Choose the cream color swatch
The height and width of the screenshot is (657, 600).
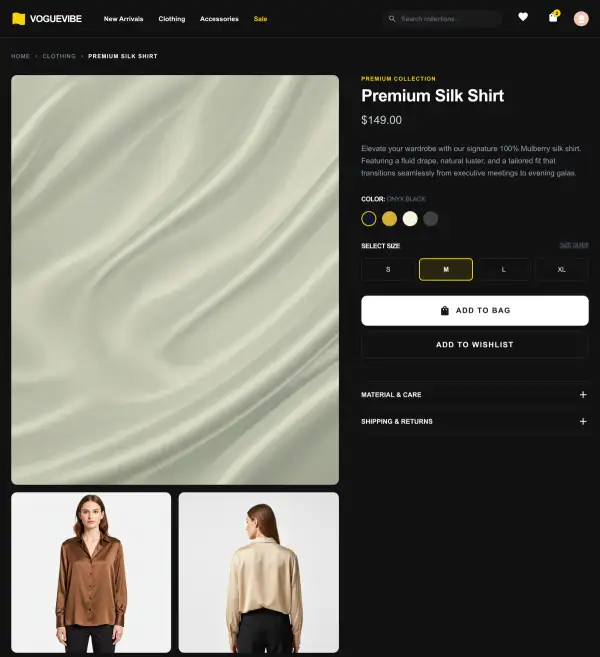point(410,219)
